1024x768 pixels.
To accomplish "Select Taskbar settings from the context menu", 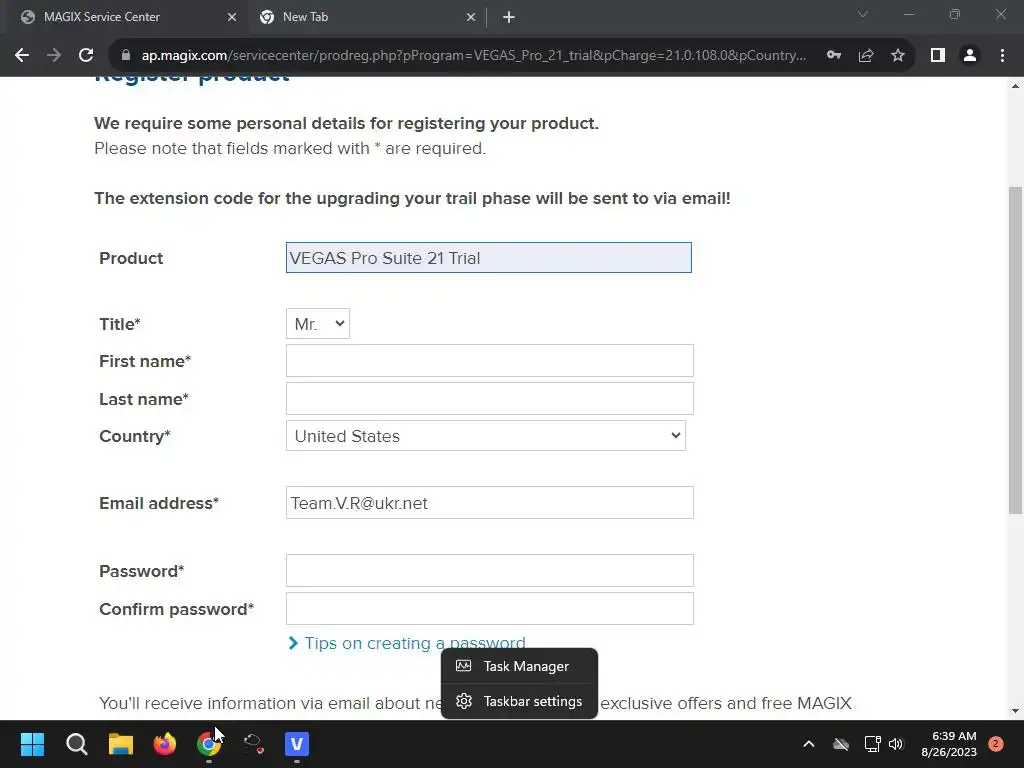I will (x=519, y=701).
